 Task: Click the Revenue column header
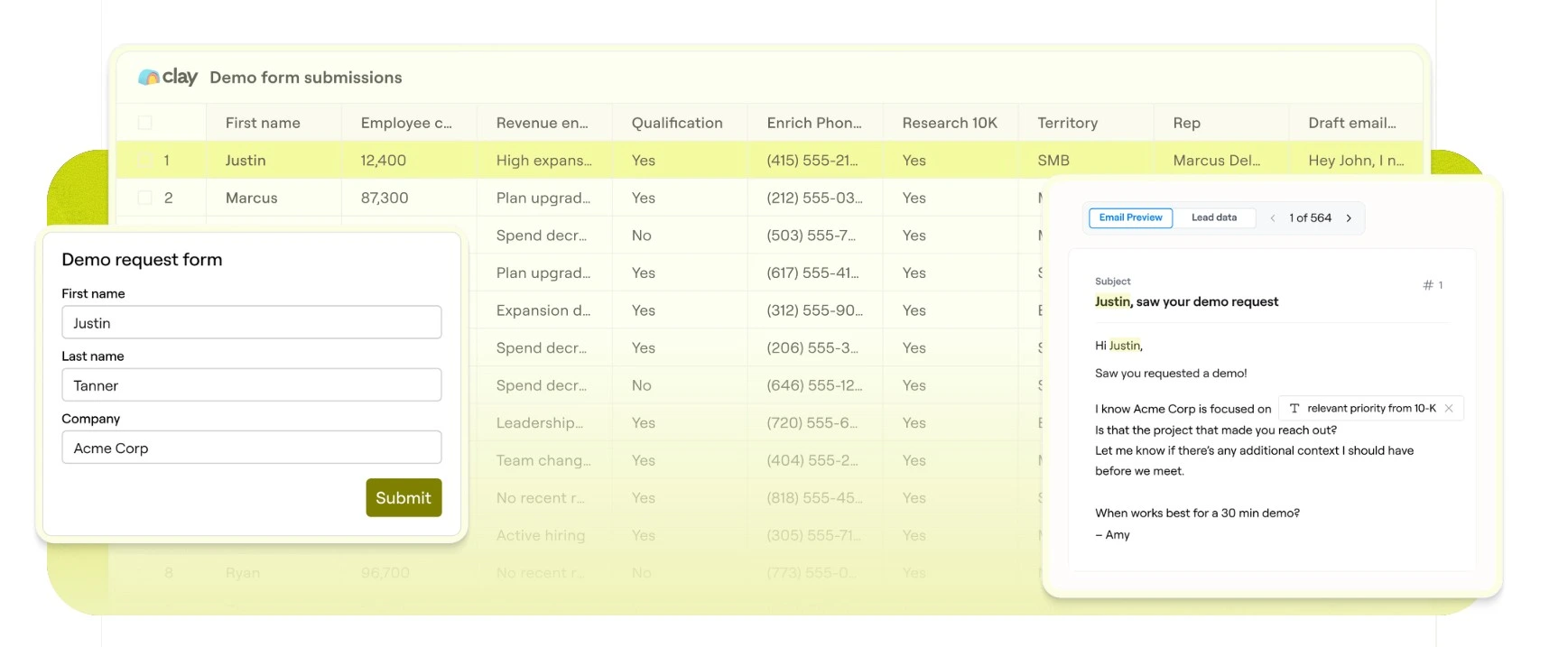point(544,123)
